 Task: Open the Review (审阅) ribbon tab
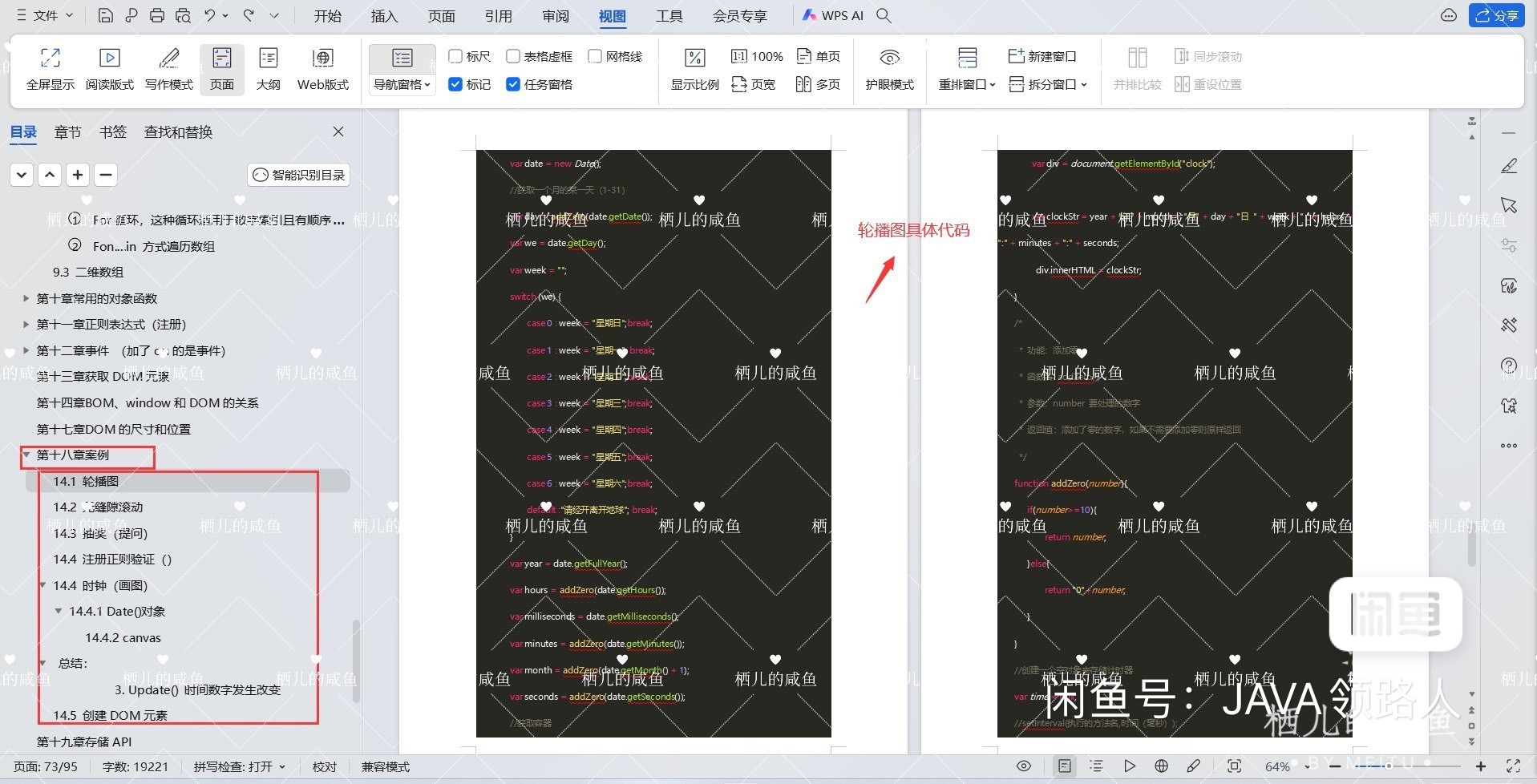pyautogui.click(x=556, y=15)
